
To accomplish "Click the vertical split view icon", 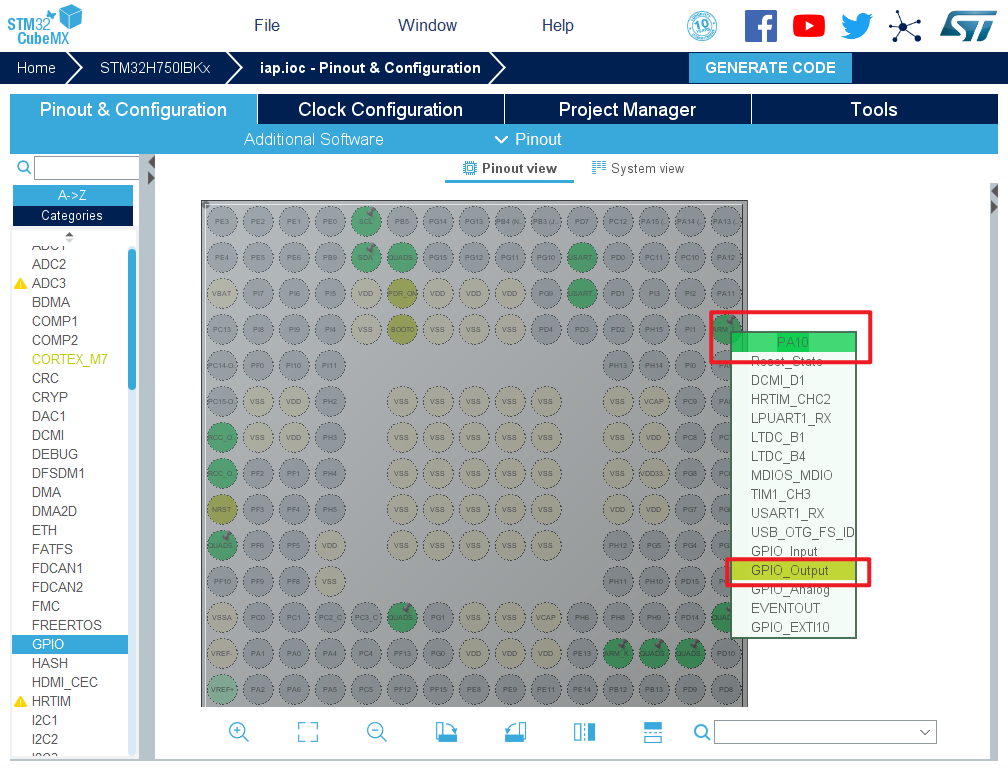I will pos(584,732).
